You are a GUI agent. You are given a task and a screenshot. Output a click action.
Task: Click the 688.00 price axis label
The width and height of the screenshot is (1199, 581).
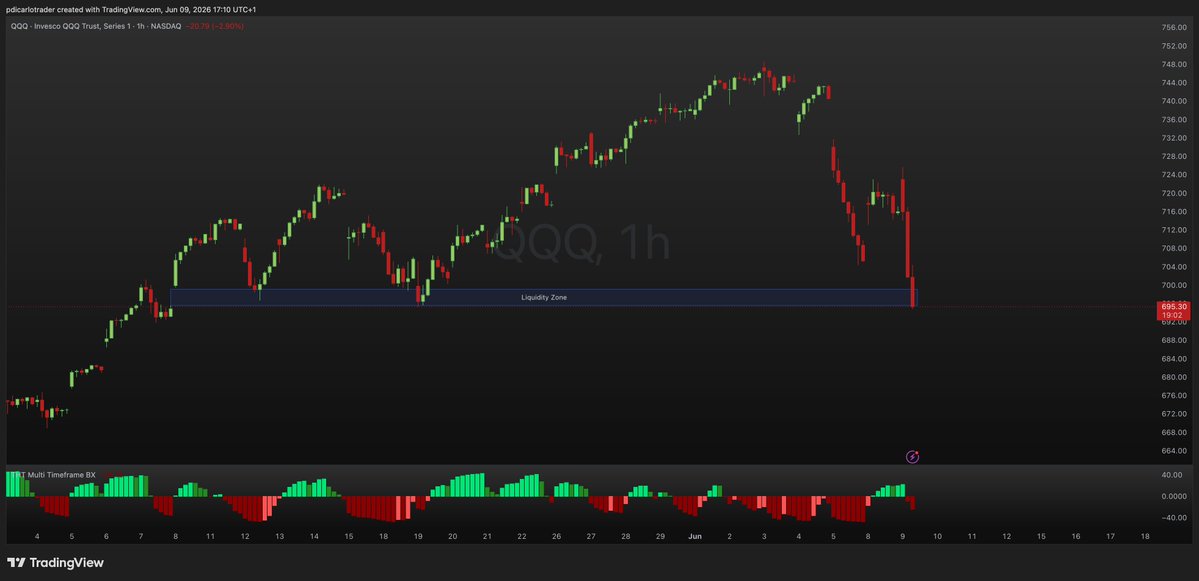tap(1173, 340)
